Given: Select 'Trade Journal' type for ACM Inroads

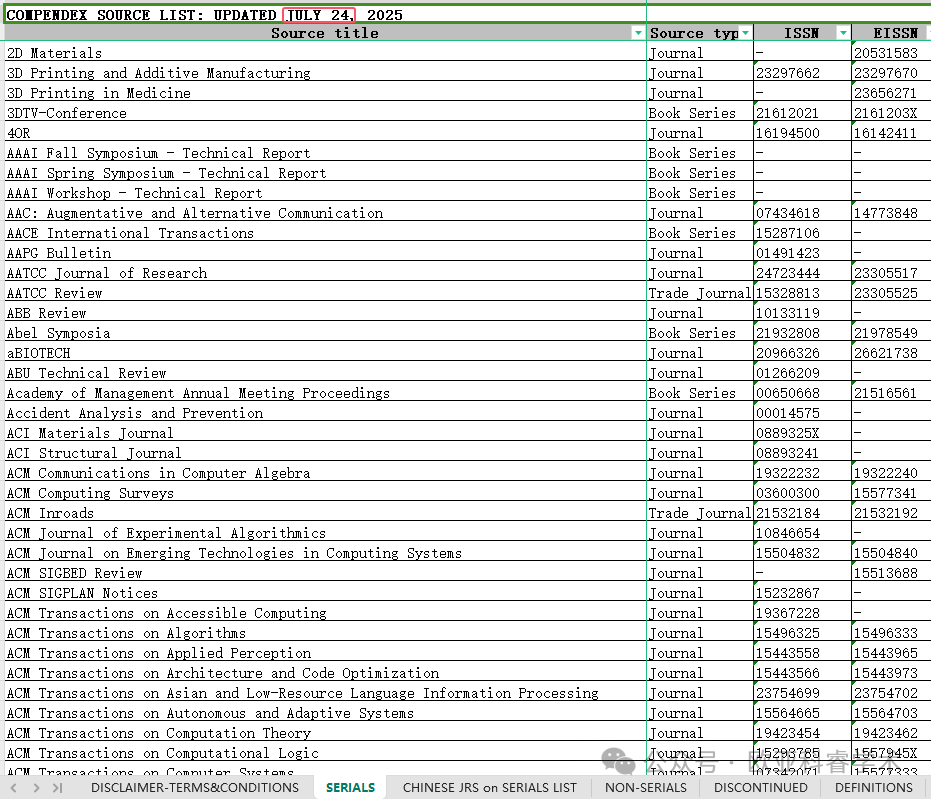Looking at the screenshot, I should pyautogui.click(x=700, y=513).
